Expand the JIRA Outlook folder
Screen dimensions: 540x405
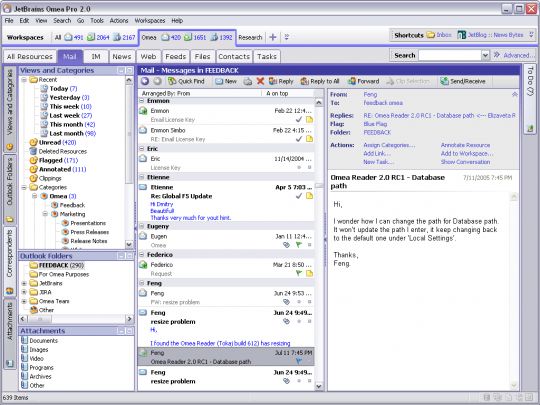click(24, 292)
